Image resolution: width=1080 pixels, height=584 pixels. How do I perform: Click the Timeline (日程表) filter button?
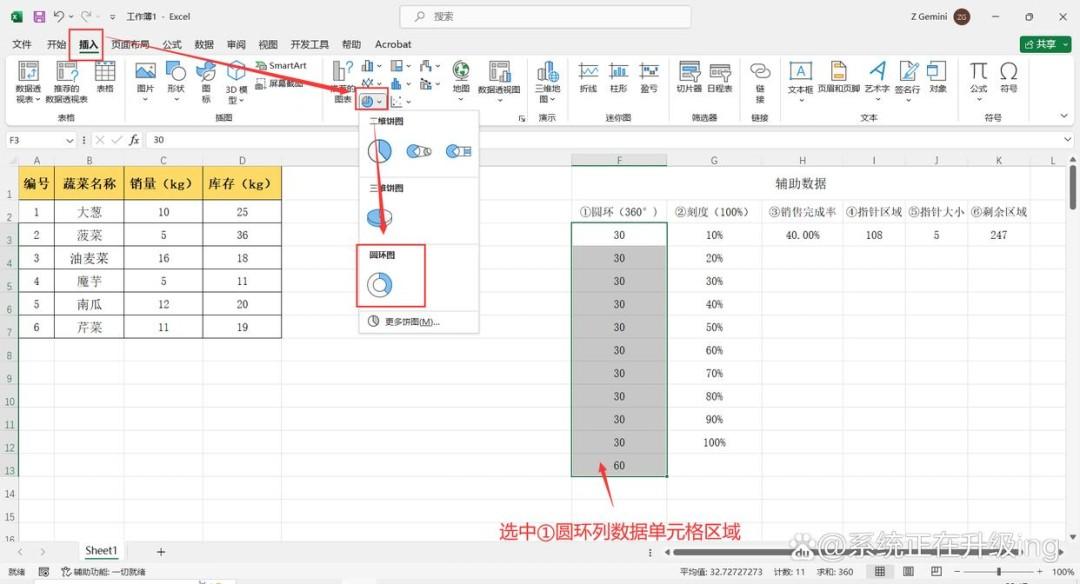(x=720, y=77)
